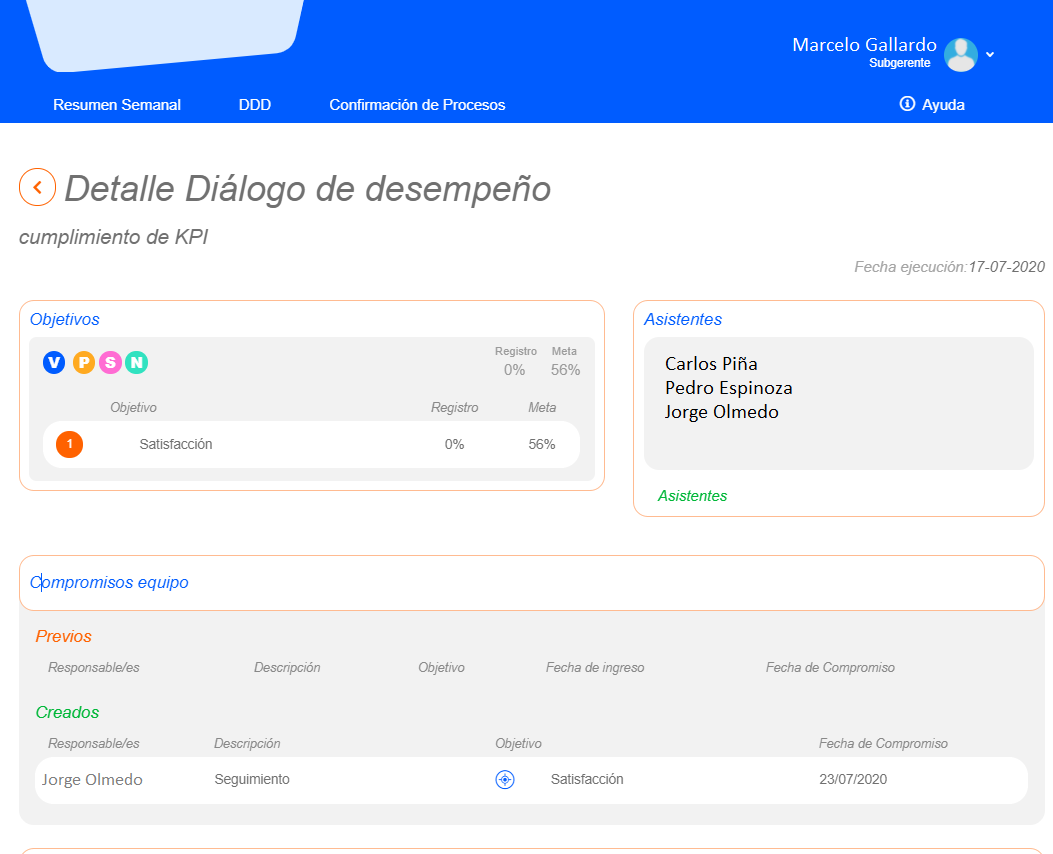Image resolution: width=1053 pixels, height=854 pixels.
Task: Click the Marcelo Gallardo user name
Action: (864, 44)
